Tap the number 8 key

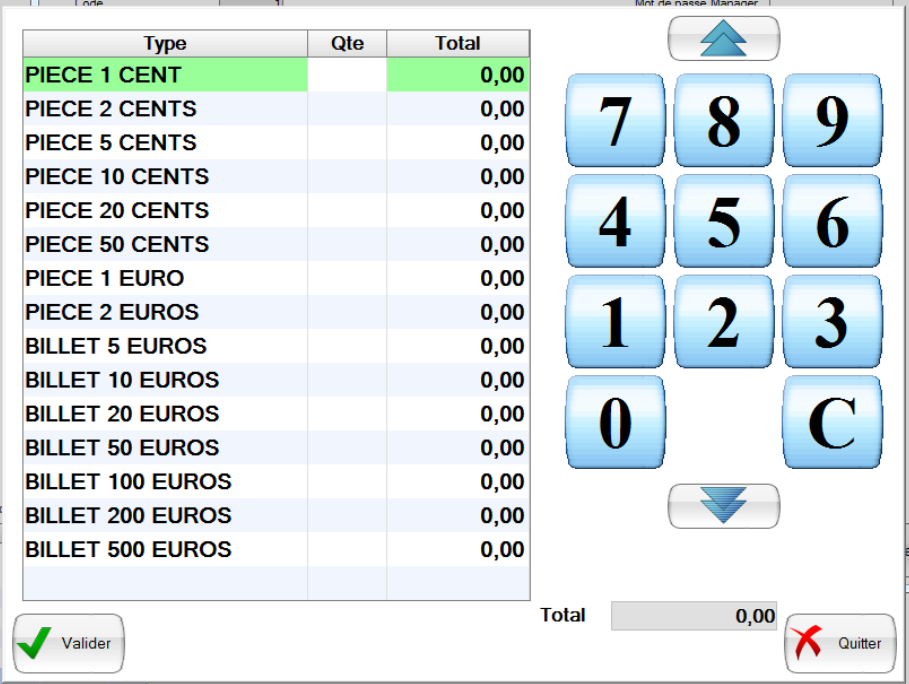723,120
